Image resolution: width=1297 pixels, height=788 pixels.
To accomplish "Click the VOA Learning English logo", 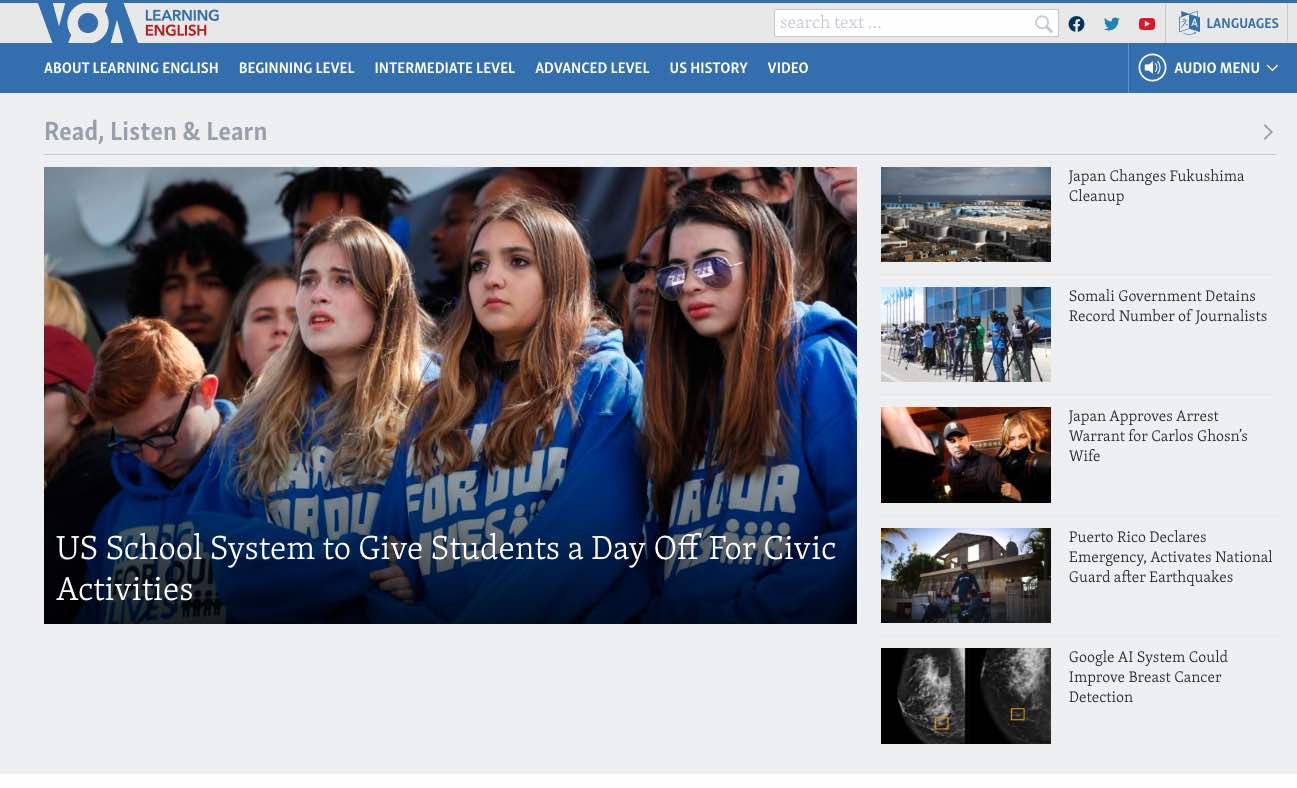I will [128, 22].
